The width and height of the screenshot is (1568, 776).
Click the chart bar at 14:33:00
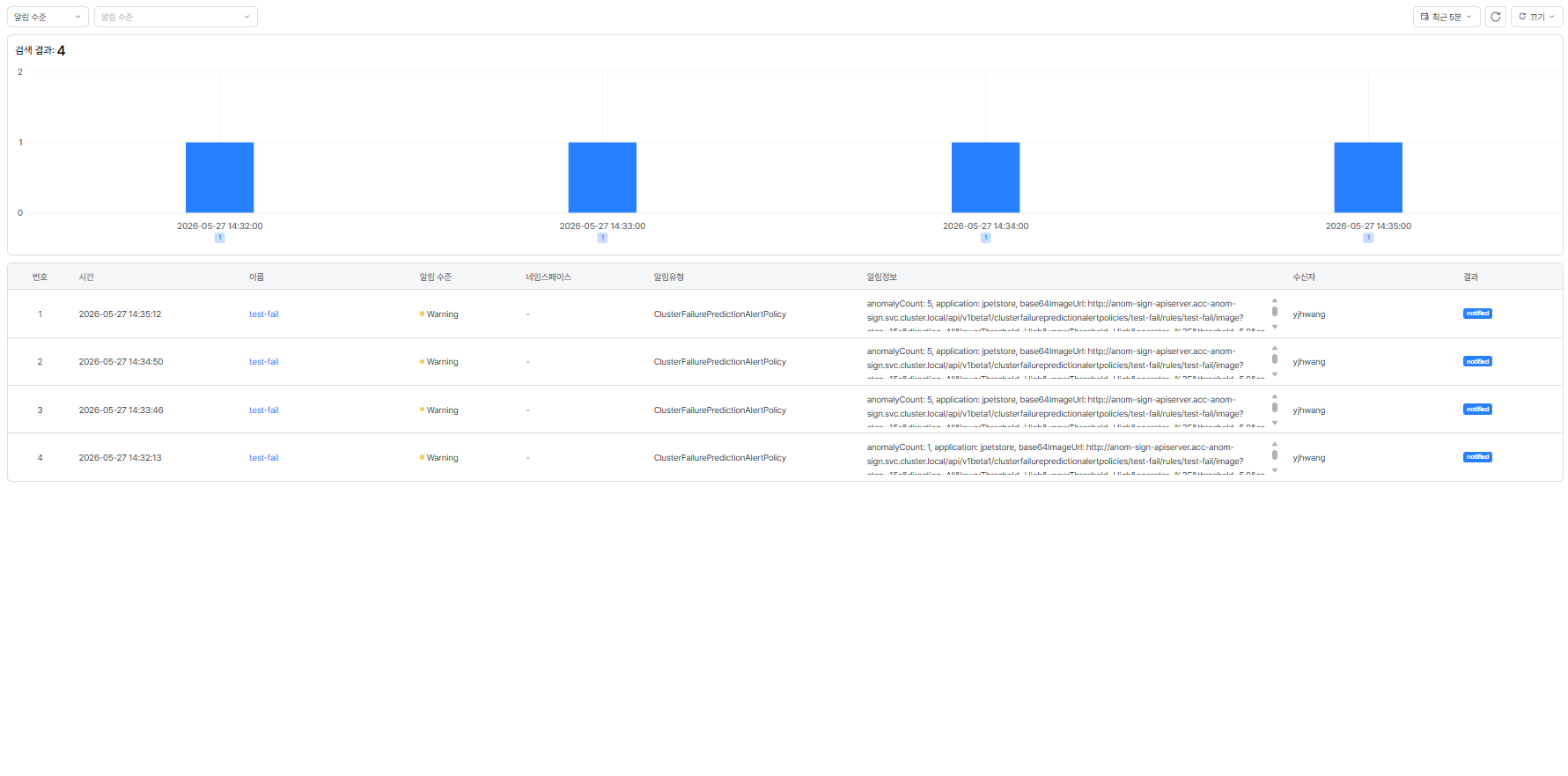pyautogui.click(x=602, y=177)
